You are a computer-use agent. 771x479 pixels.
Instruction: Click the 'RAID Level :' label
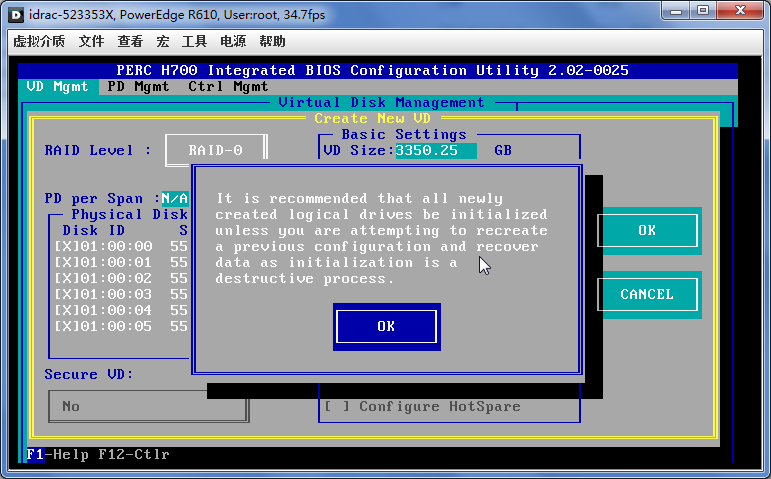coord(98,150)
